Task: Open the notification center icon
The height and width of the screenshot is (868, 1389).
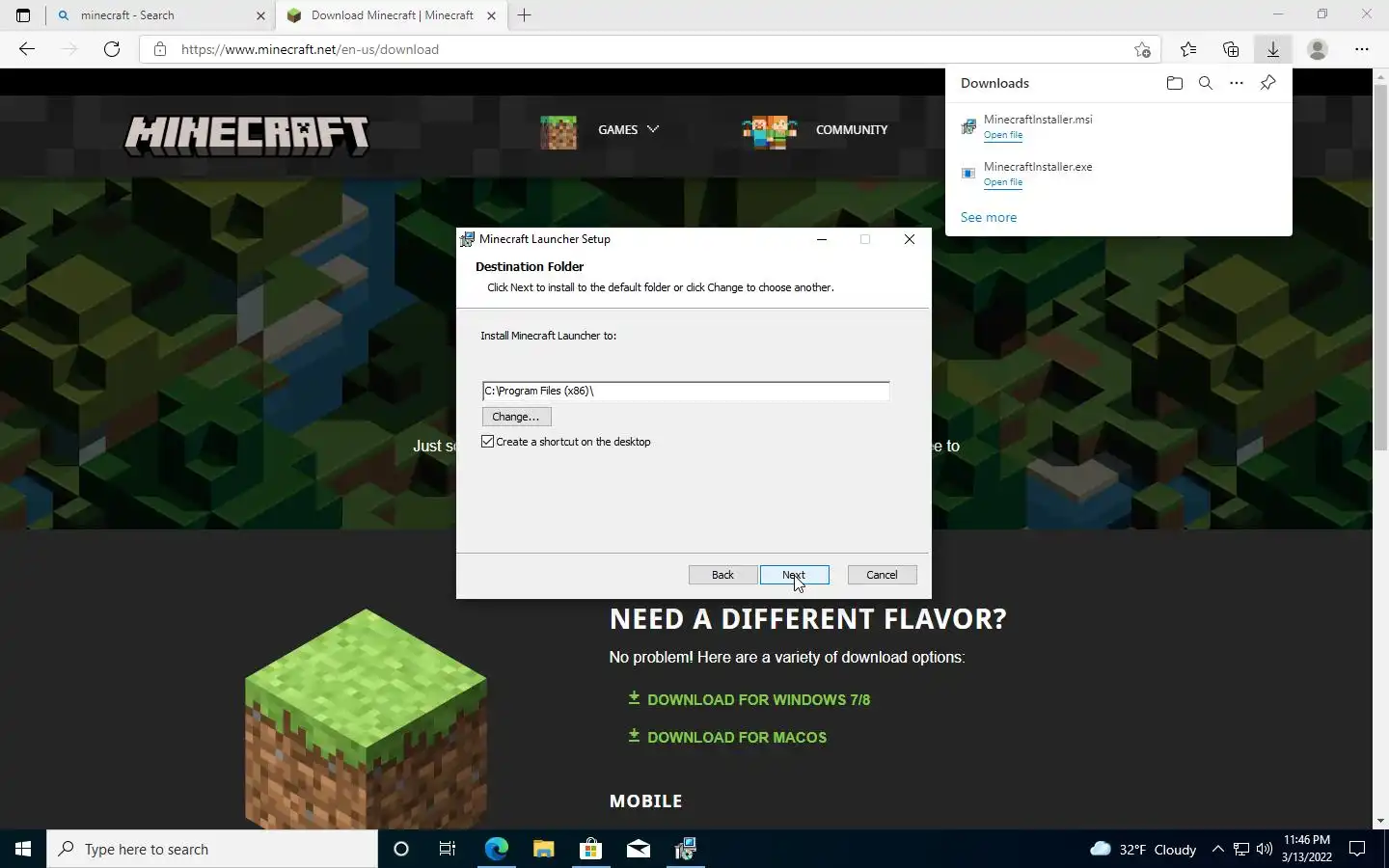Action: [1357, 849]
